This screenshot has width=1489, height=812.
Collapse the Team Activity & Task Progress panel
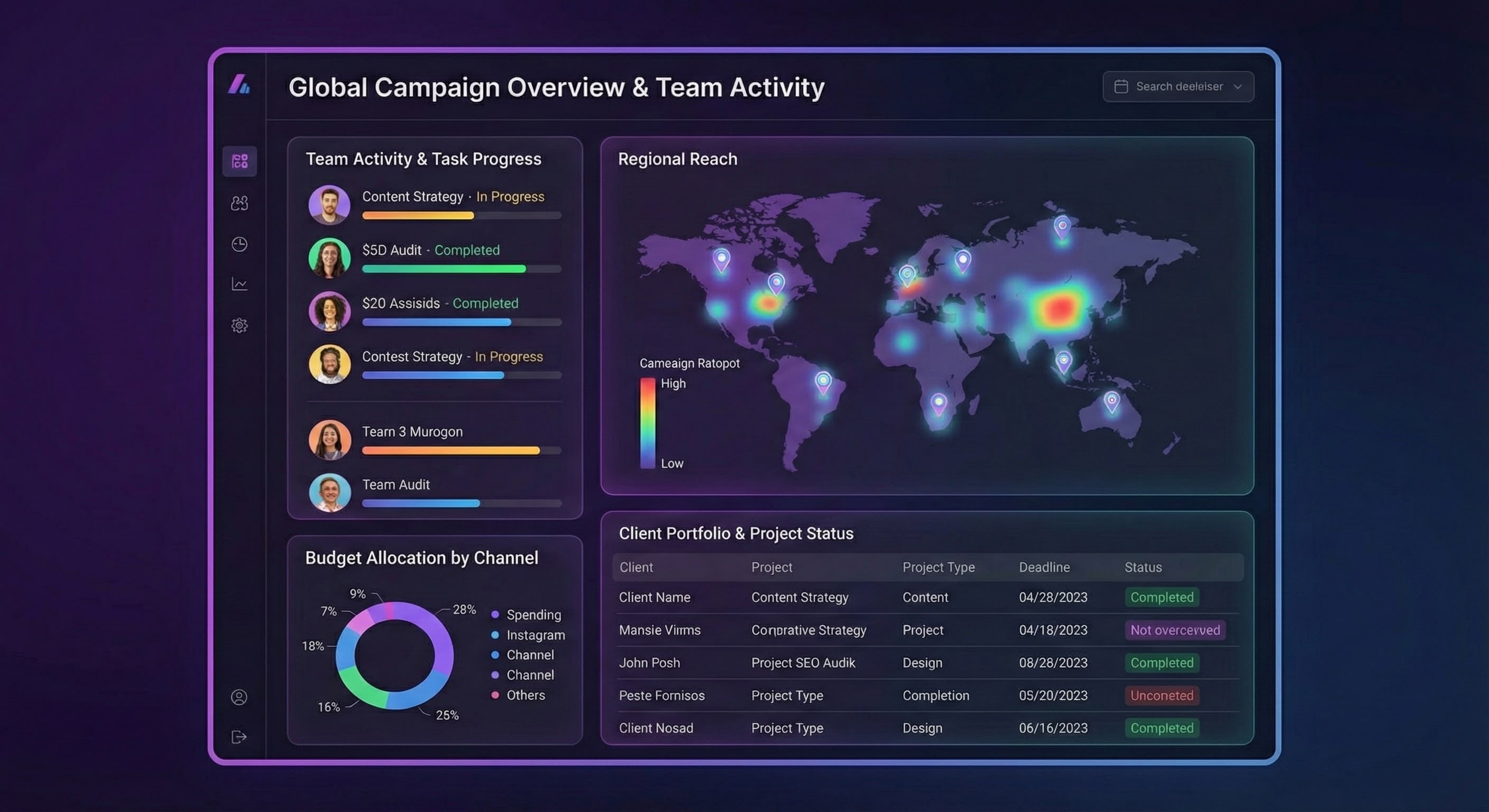click(424, 159)
